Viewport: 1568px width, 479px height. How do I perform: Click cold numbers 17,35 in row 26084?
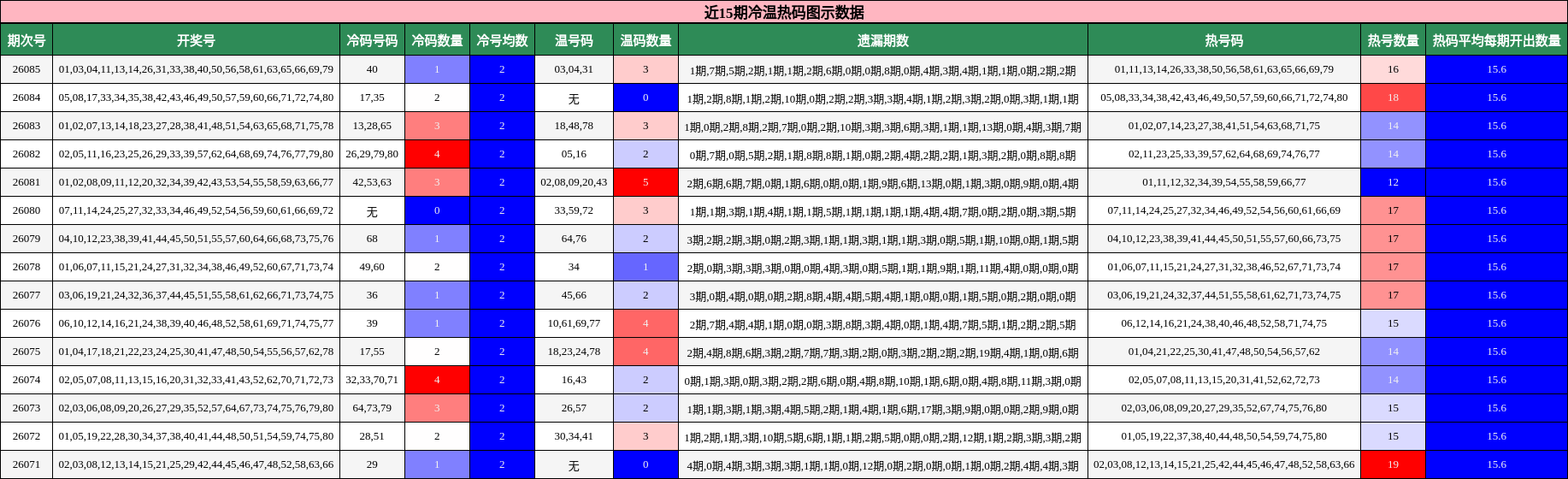372,98
